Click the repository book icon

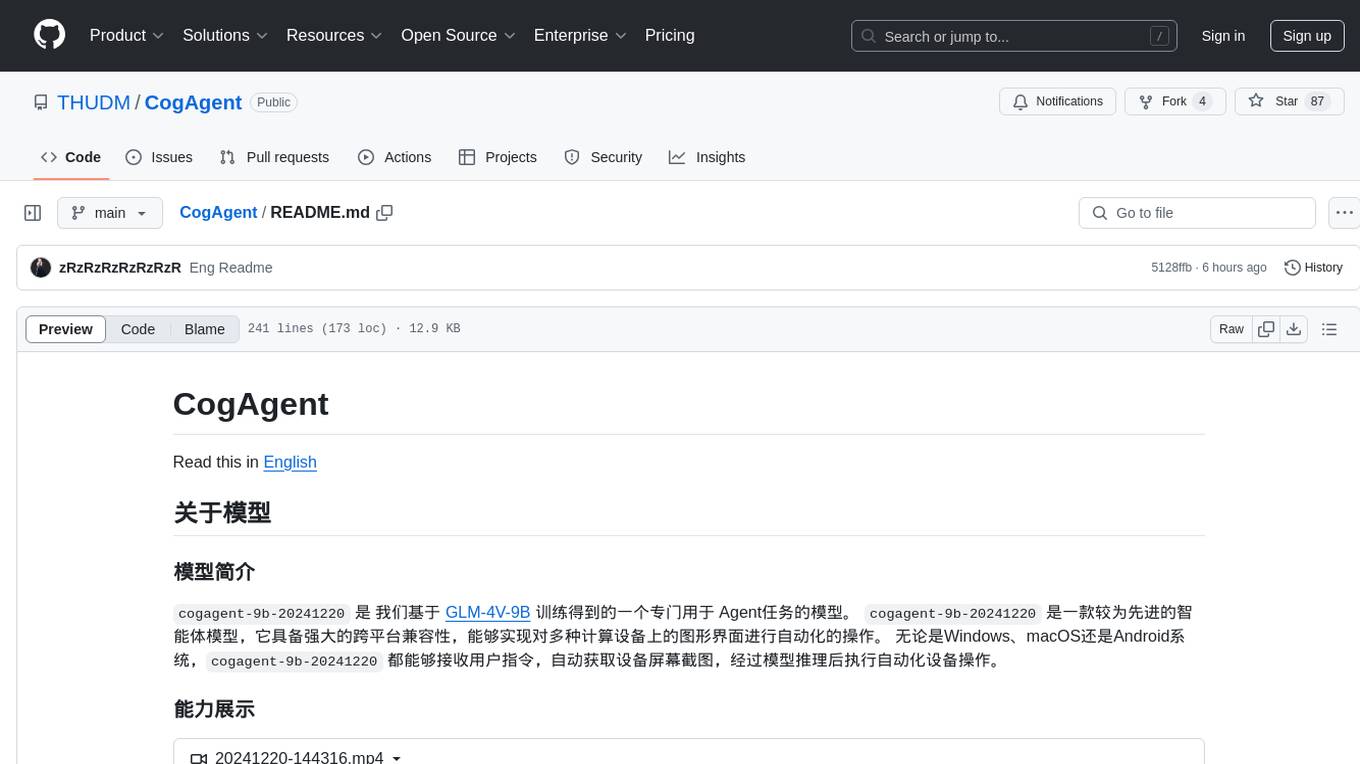point(40,102)
